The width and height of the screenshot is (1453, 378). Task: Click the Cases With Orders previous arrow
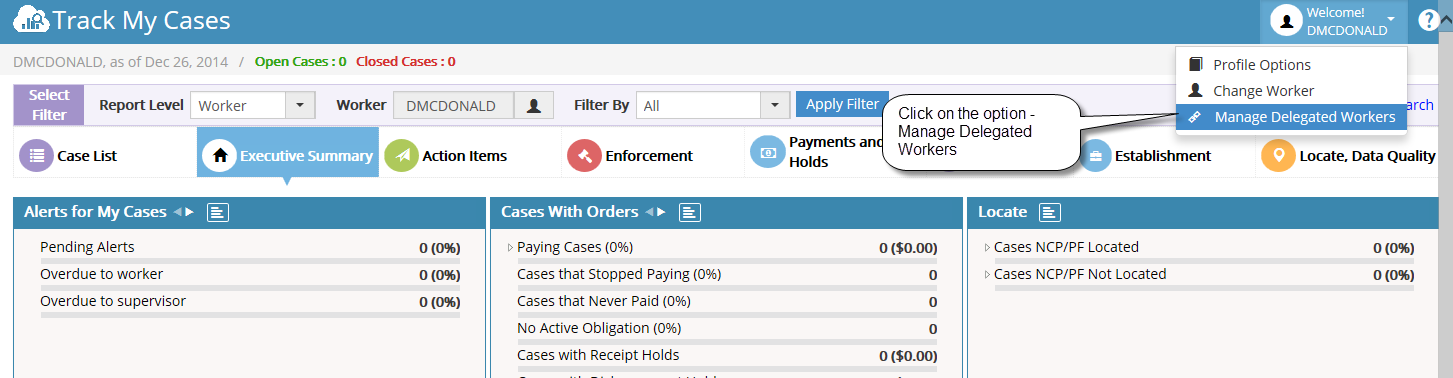point(650,212)
